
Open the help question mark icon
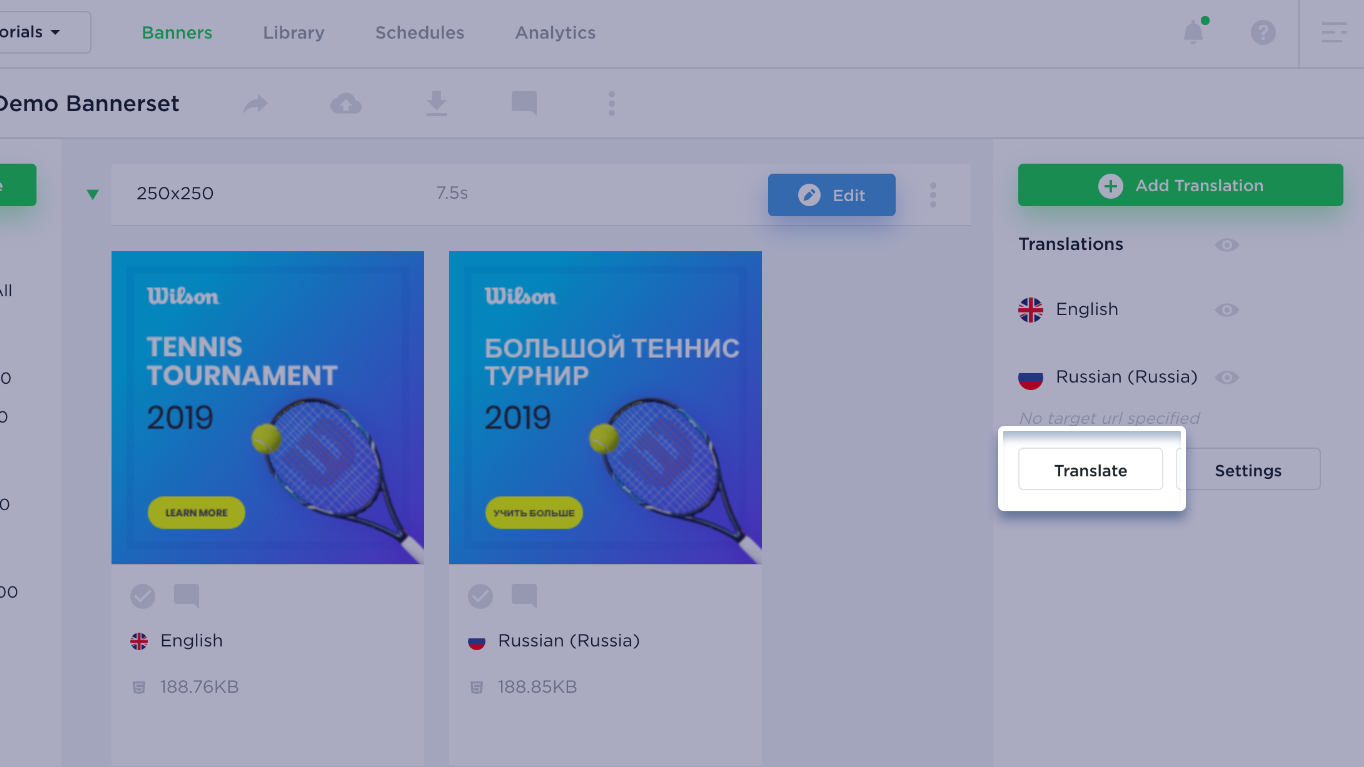[x=1263, y=32]
